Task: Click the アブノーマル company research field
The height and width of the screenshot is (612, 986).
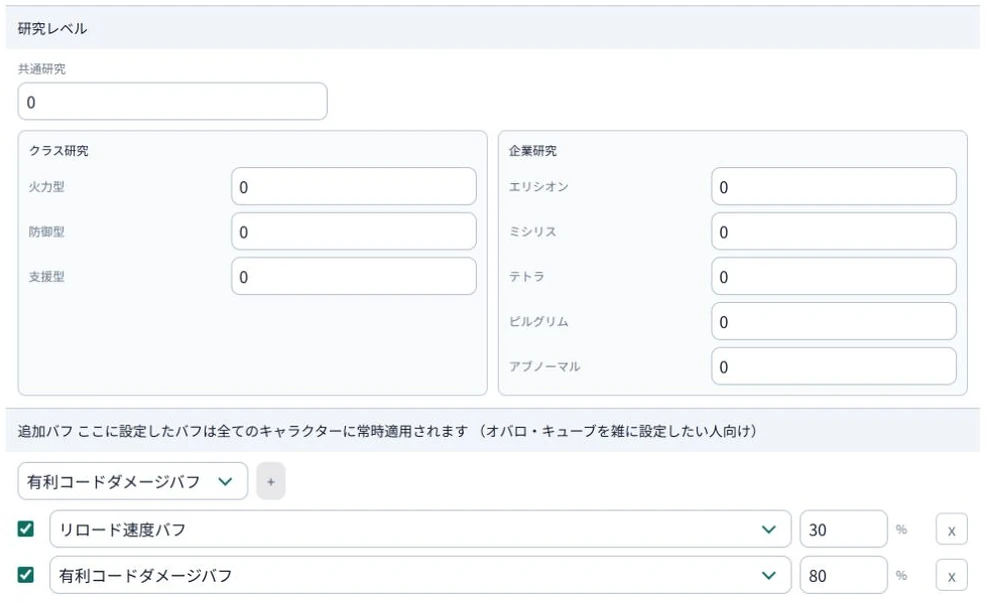Action: (834, 366)
